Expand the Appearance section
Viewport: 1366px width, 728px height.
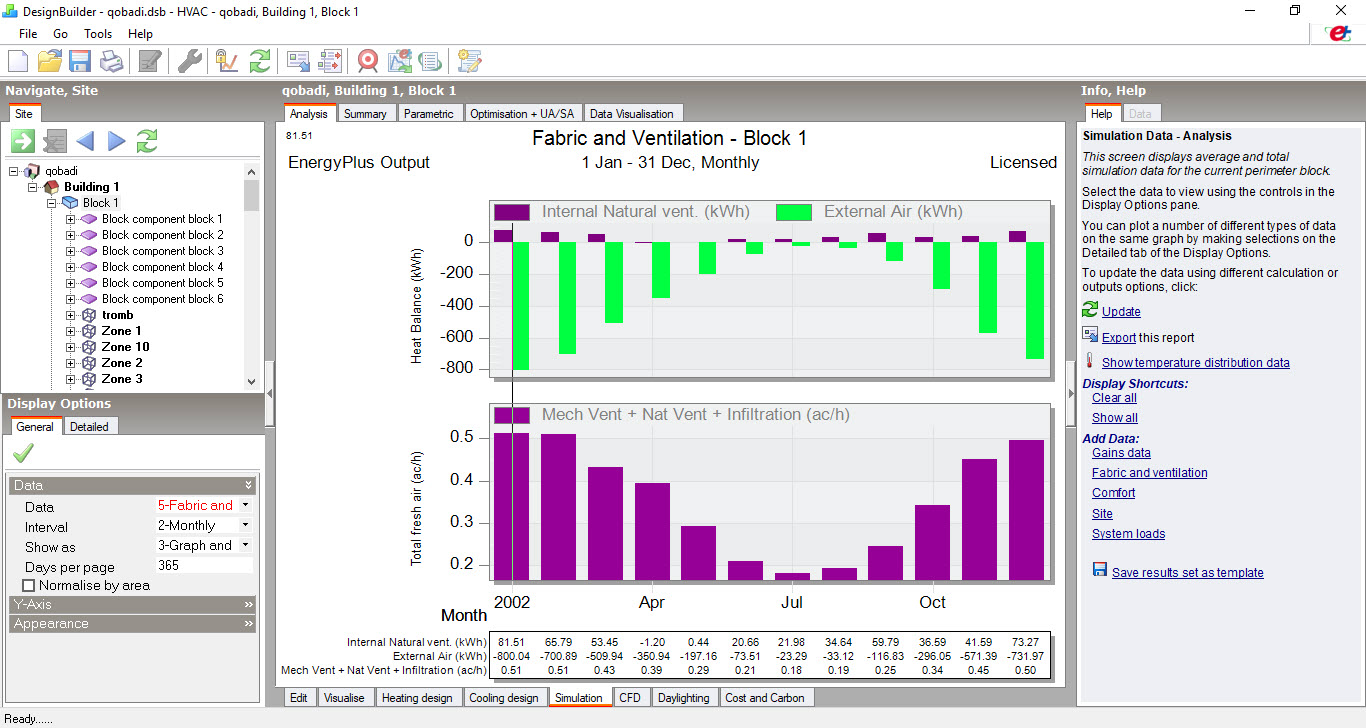(x=133, y=623)
